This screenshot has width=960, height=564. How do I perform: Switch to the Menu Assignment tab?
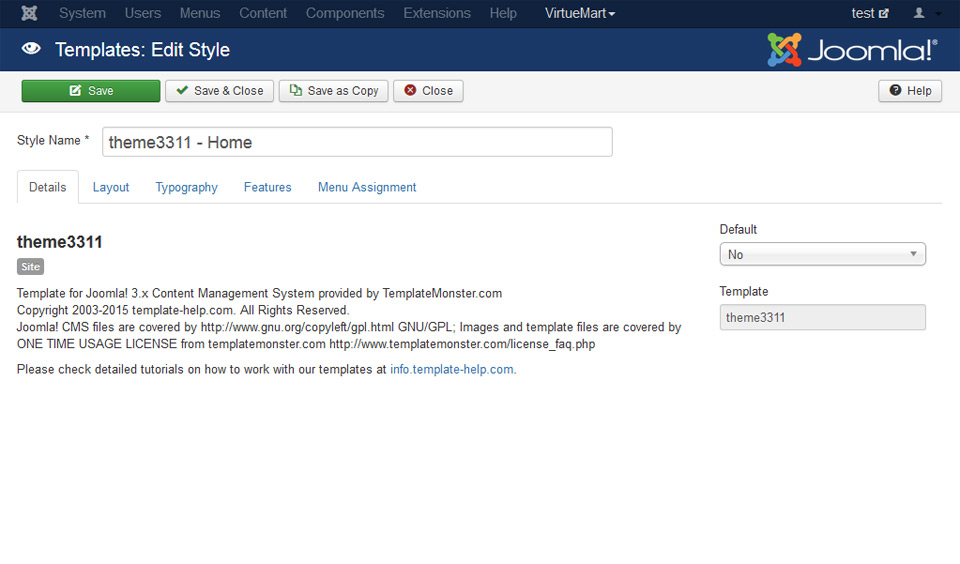(x=367, y=187)
